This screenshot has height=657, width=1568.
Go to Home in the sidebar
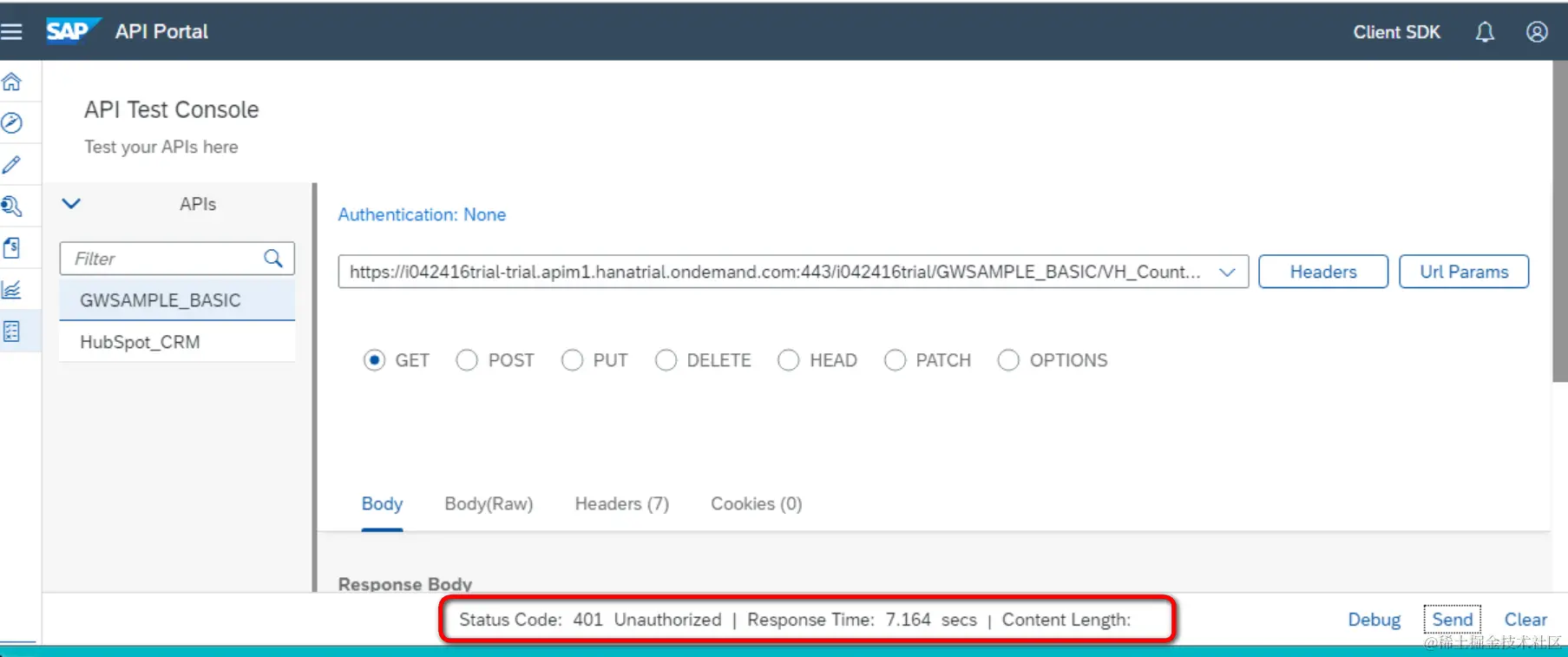[11, 82]
